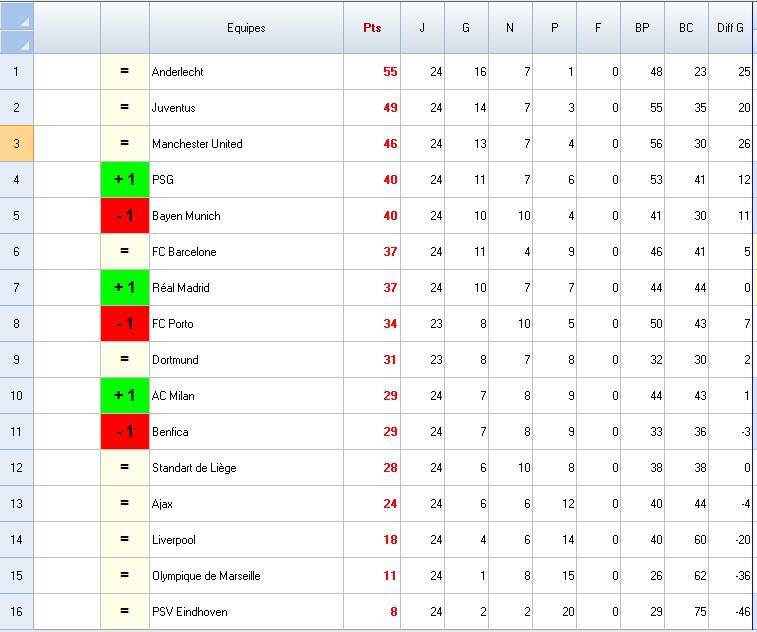This screenshot has width=757, height=632.
Task: Click PSG's green +1 indicator
Action: pyautogui.click(x=125, y=180)
